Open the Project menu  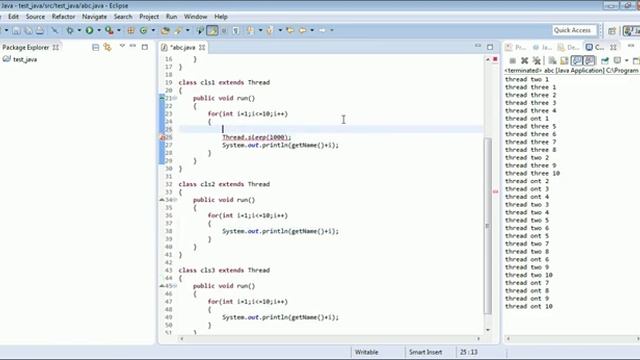tap(149, 17)
